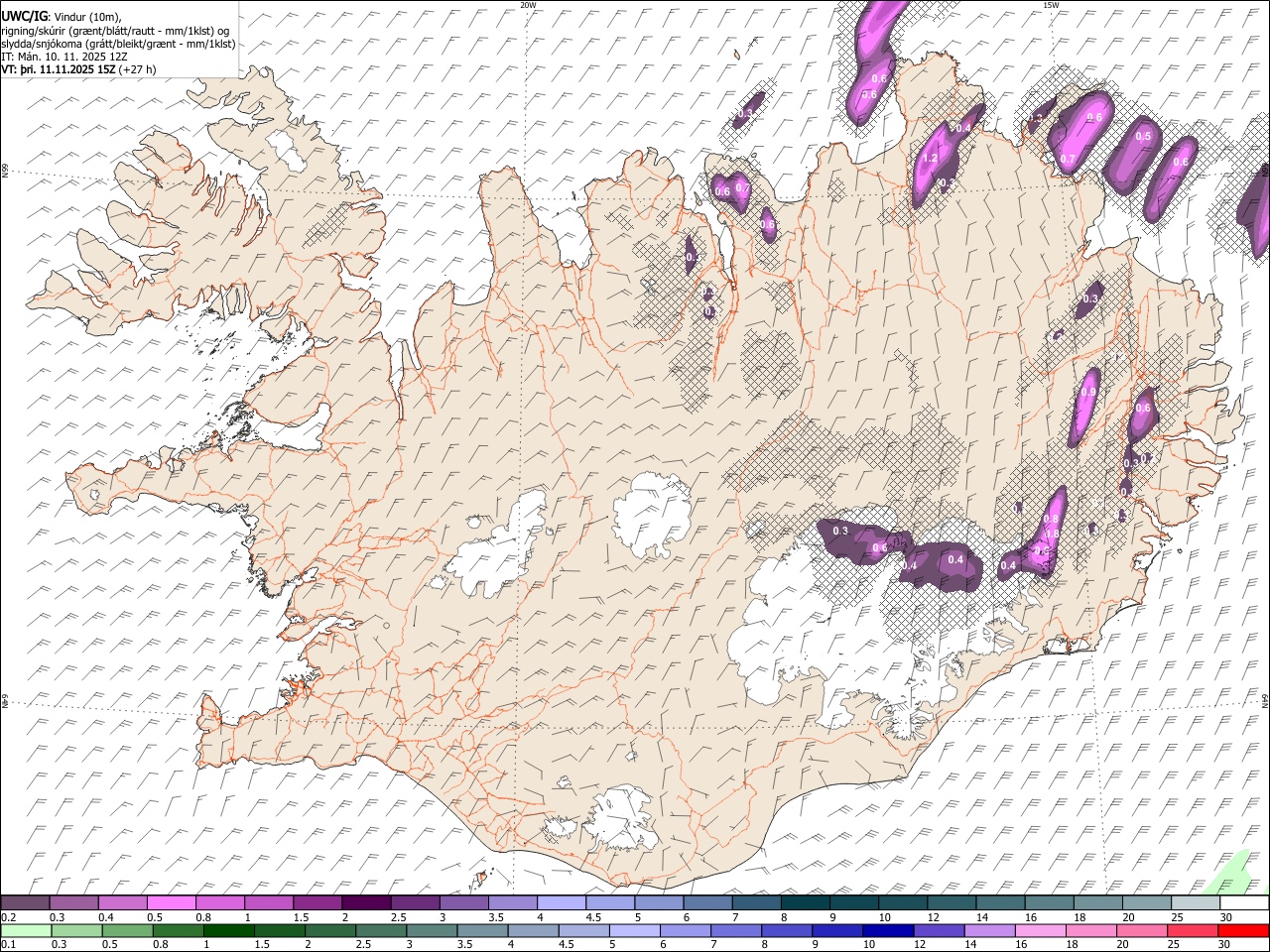Image resolution: width=1270 pixels, height=952 pixels.
Task: Pick the rain legend swatch for 0.8–1 mm
Action: 179,930
